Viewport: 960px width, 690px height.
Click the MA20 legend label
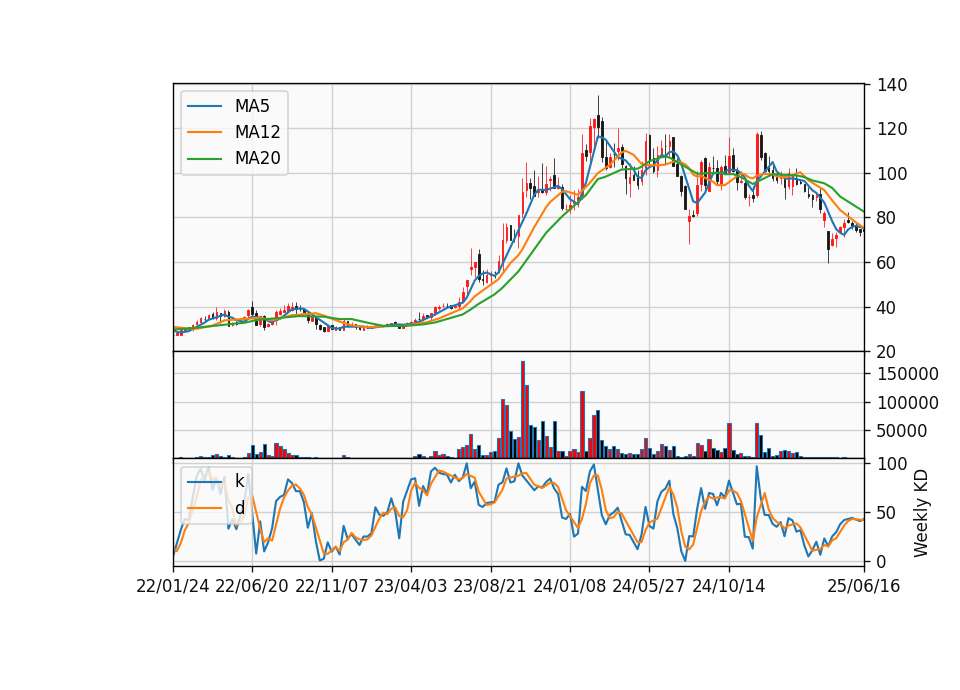pos(257,159)
